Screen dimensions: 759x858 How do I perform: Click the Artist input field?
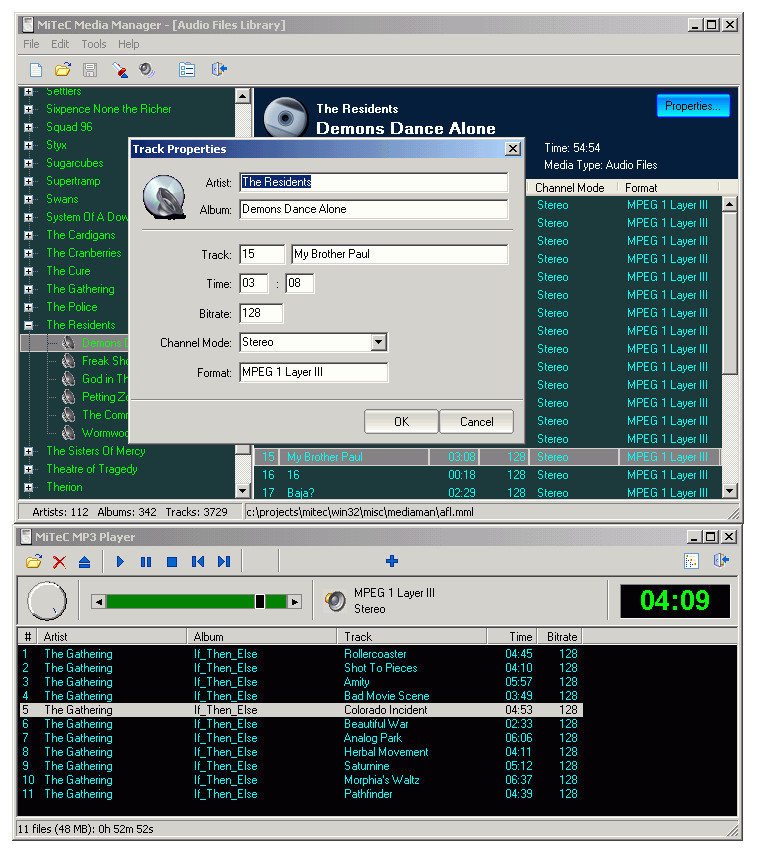[374, 182]
